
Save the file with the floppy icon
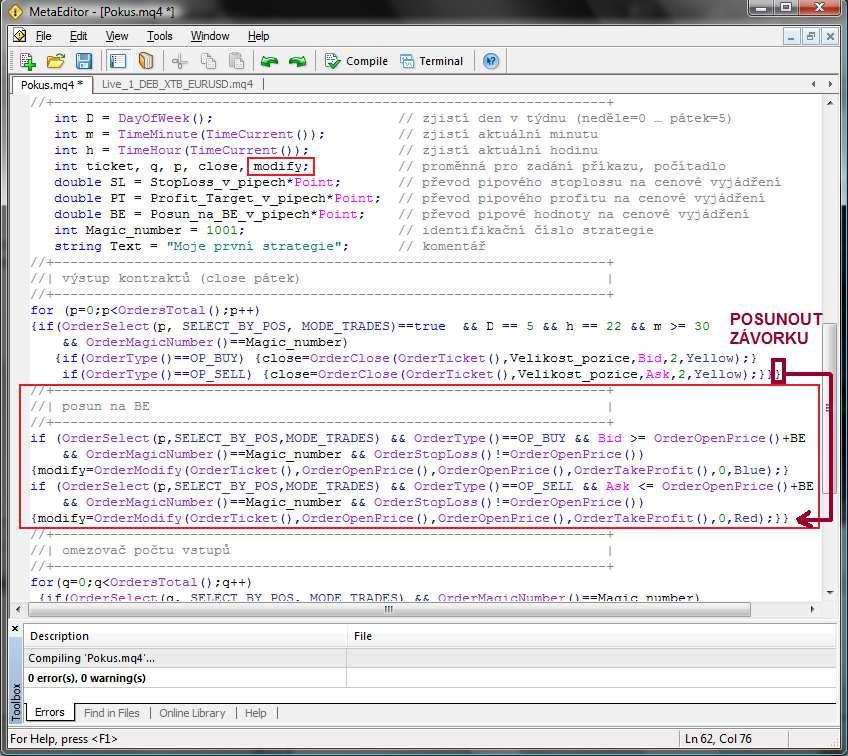[x=84, y=61]
